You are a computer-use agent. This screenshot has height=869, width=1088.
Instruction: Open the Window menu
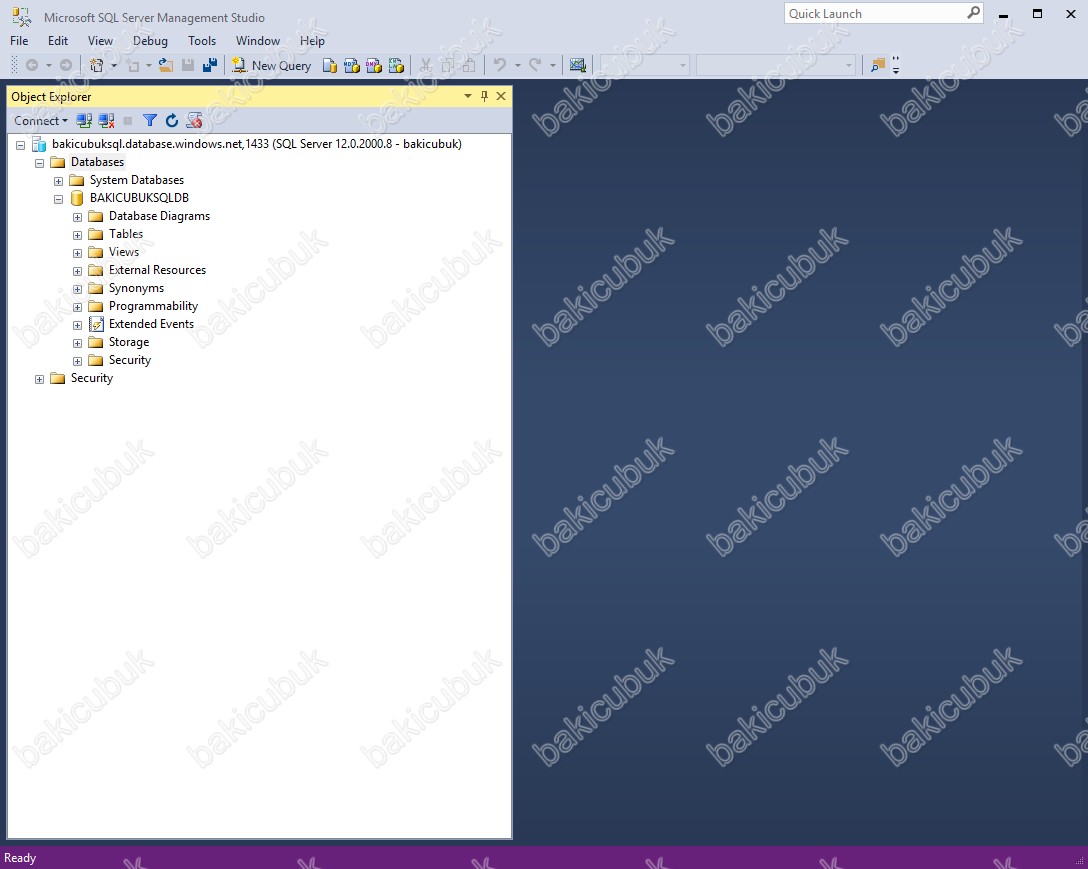coord(257,41)
